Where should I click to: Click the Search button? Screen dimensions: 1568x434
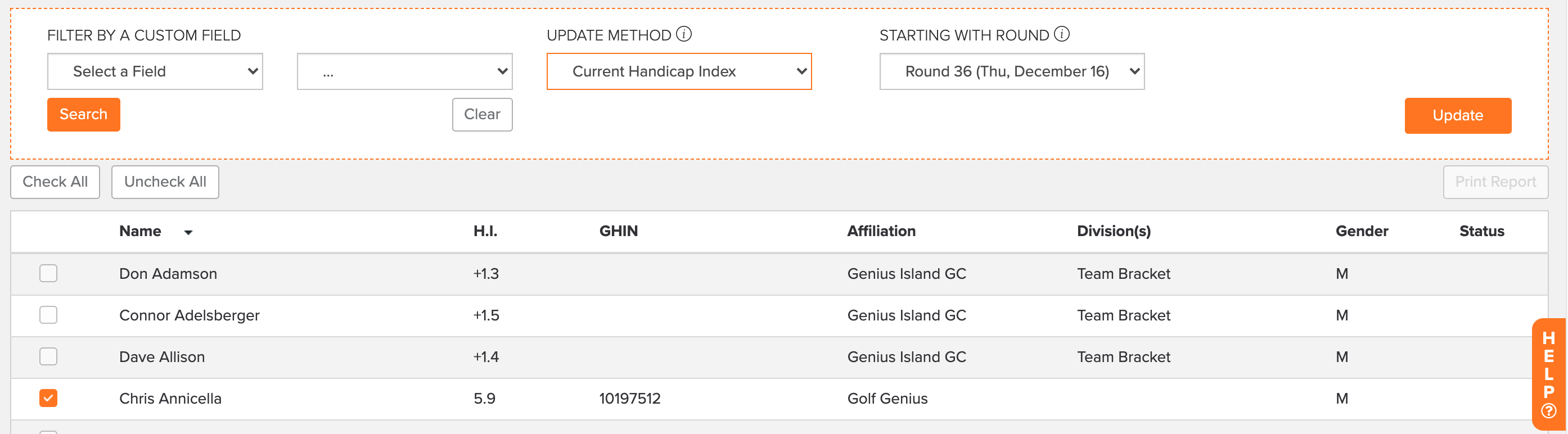coord(83,115)
